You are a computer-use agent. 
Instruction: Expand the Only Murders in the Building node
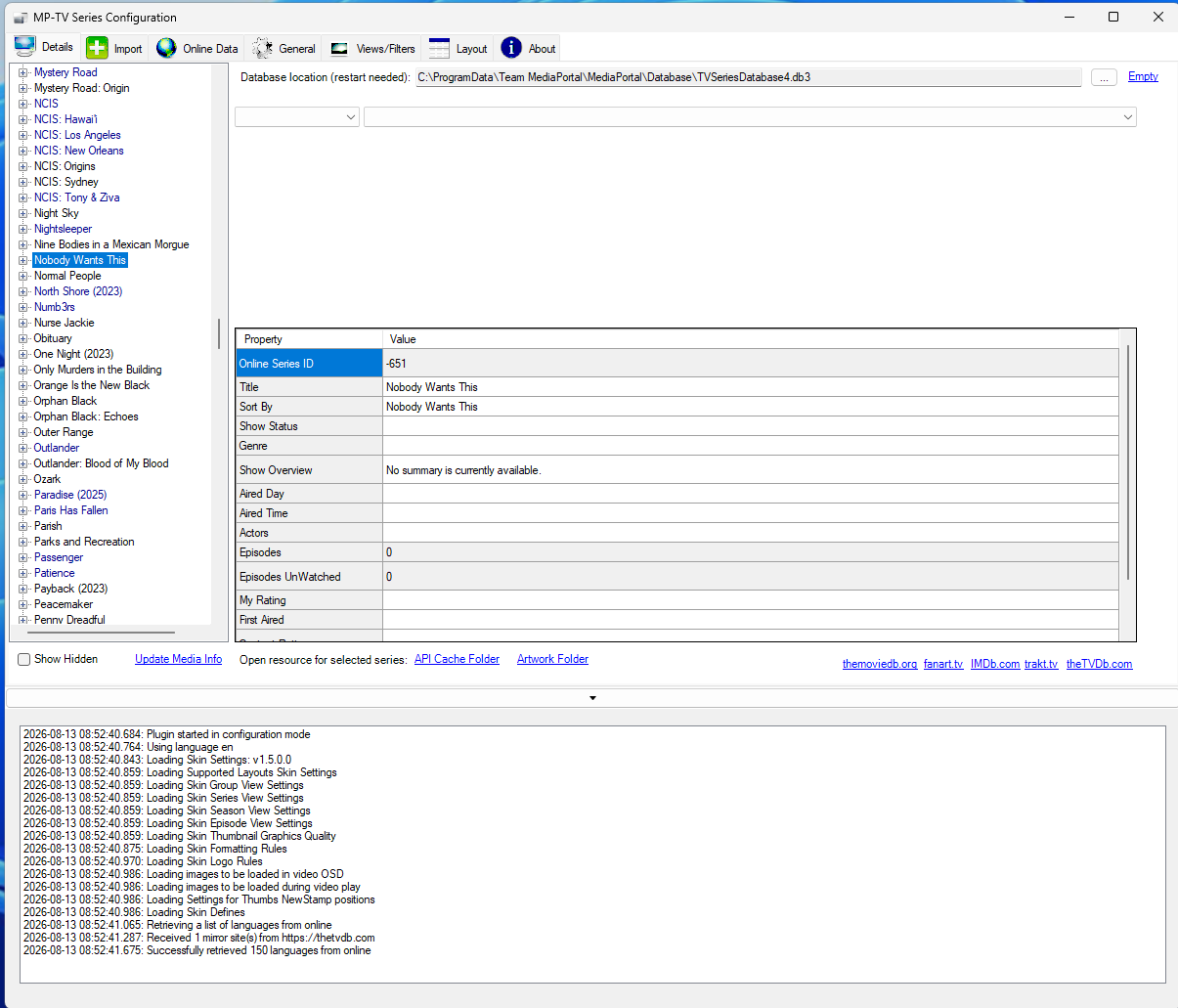pos(23,370)
